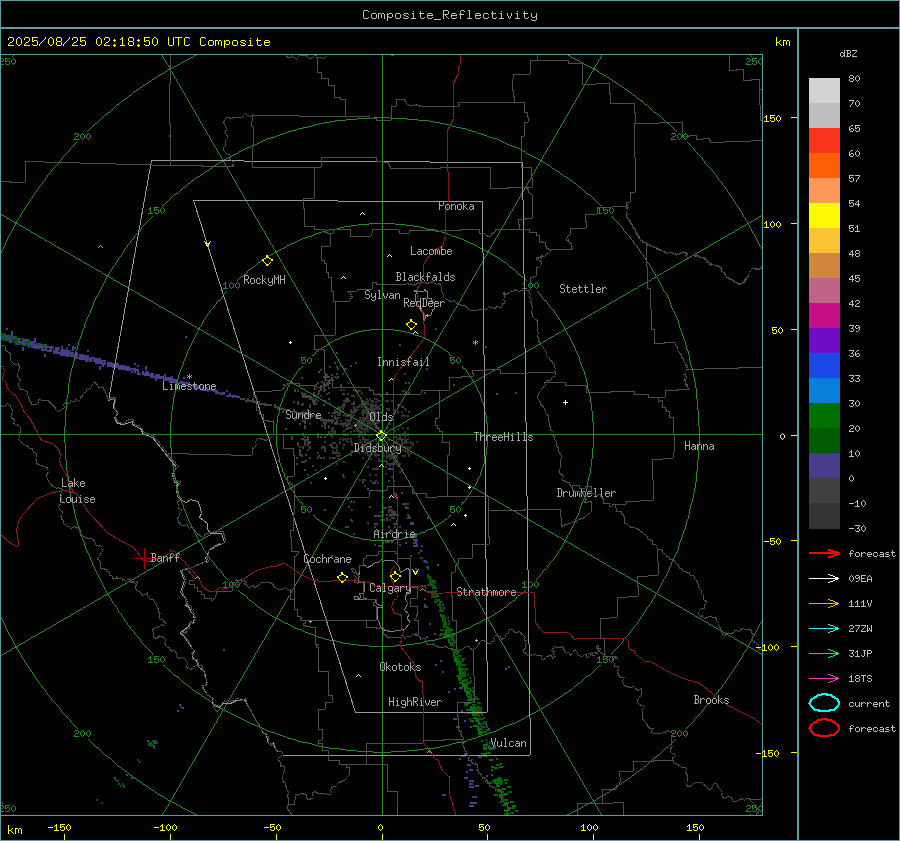The width and height of the screenshot is (900, 841).
Task: Click the Airdrie city label
Action: [x=394, y=534]
